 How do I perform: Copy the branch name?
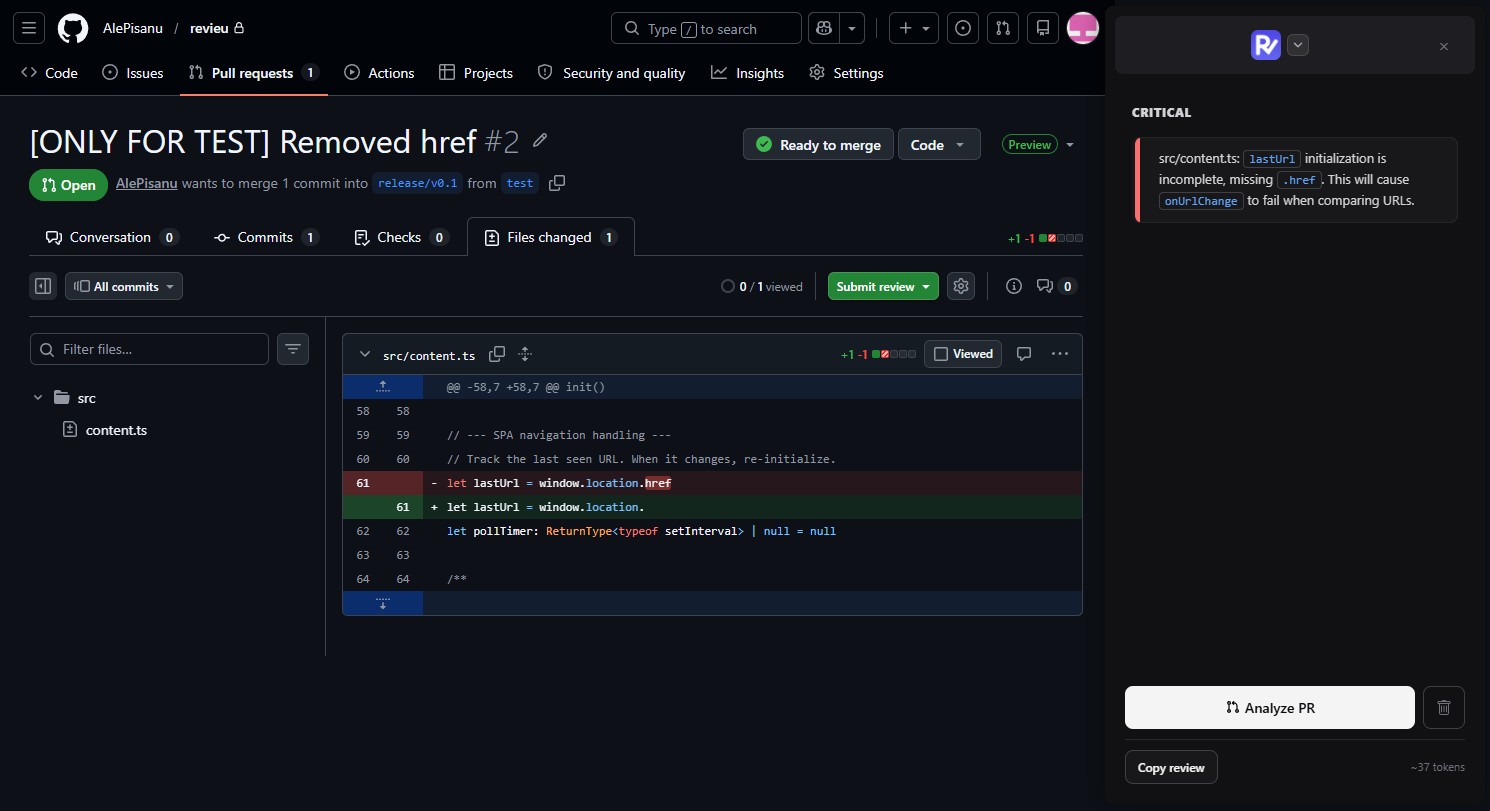(x=557, y=183)
